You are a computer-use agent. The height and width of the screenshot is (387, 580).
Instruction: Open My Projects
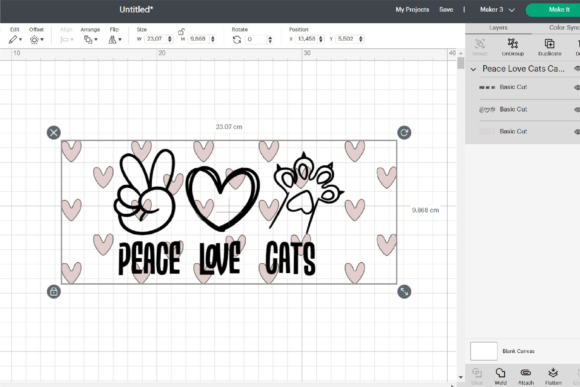point(412,10)
